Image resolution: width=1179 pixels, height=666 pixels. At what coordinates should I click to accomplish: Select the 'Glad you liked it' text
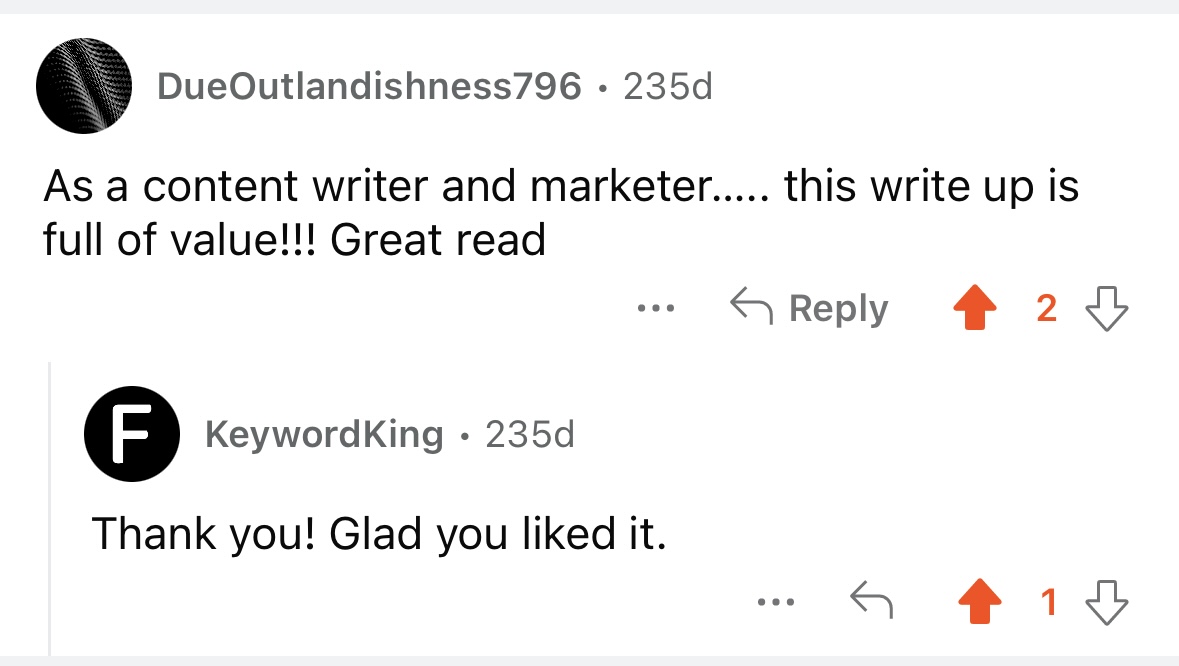(379, 534)
